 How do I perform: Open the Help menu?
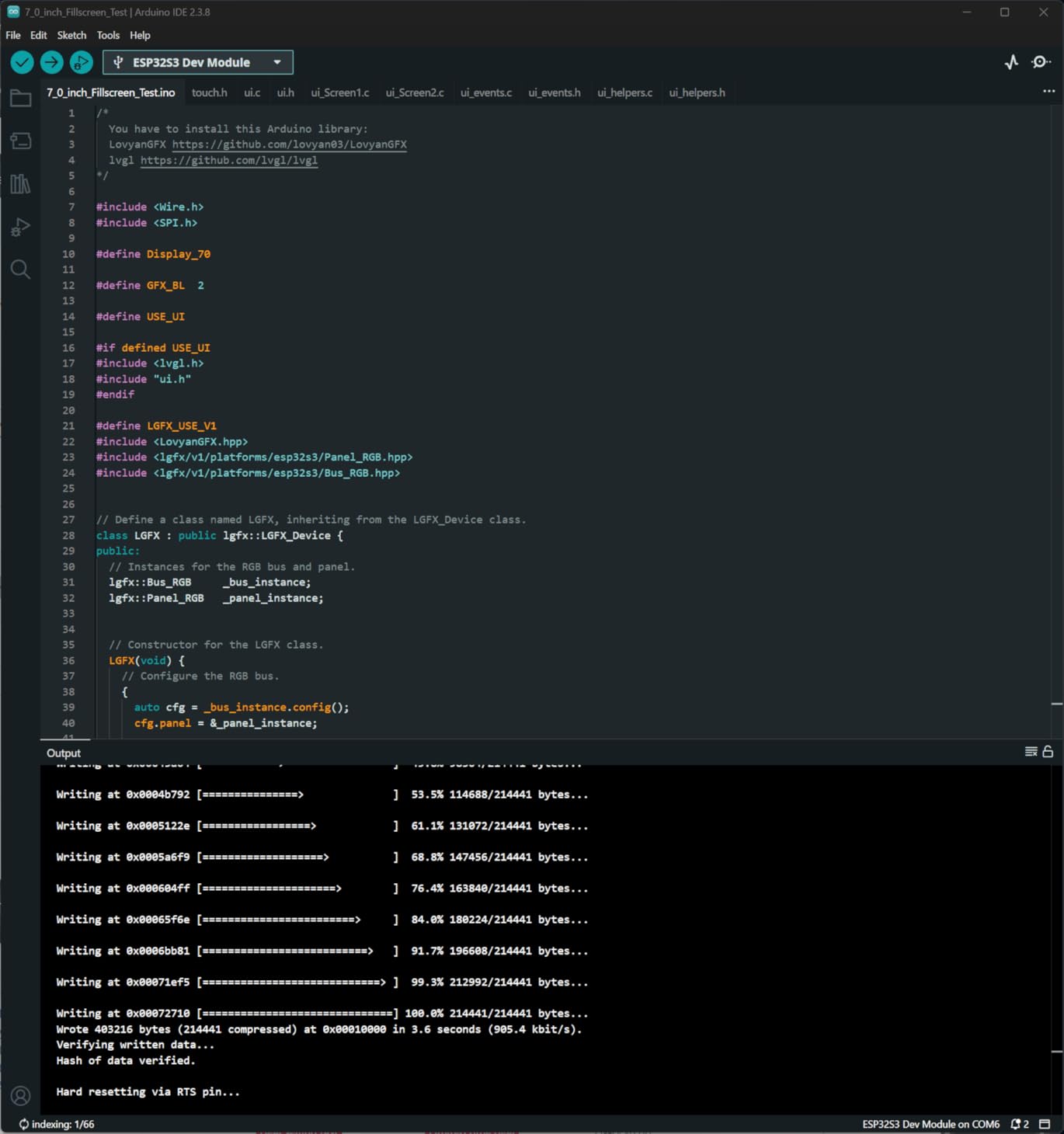point(140,35)
